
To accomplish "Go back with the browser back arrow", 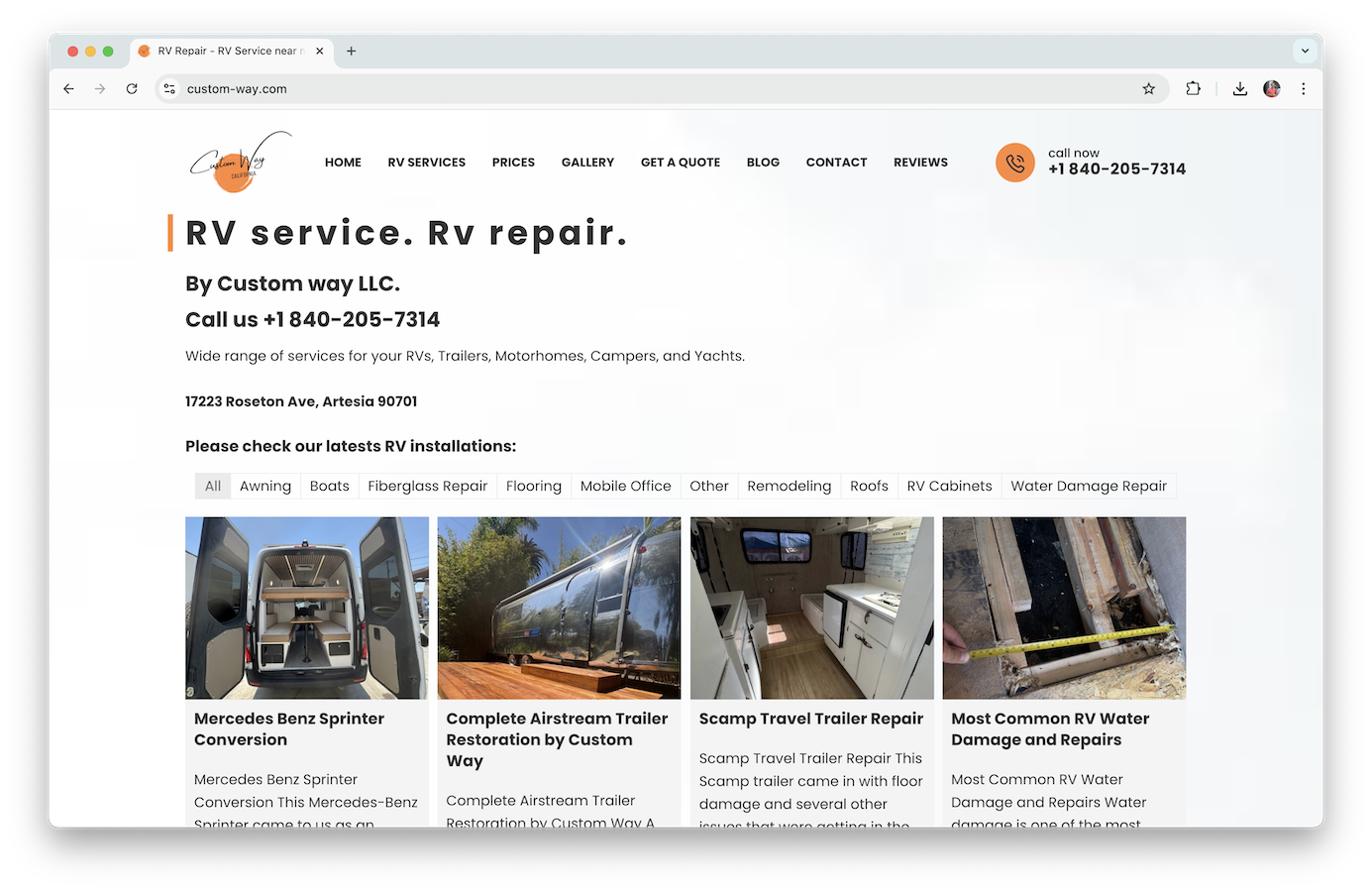I will point(68,89).
